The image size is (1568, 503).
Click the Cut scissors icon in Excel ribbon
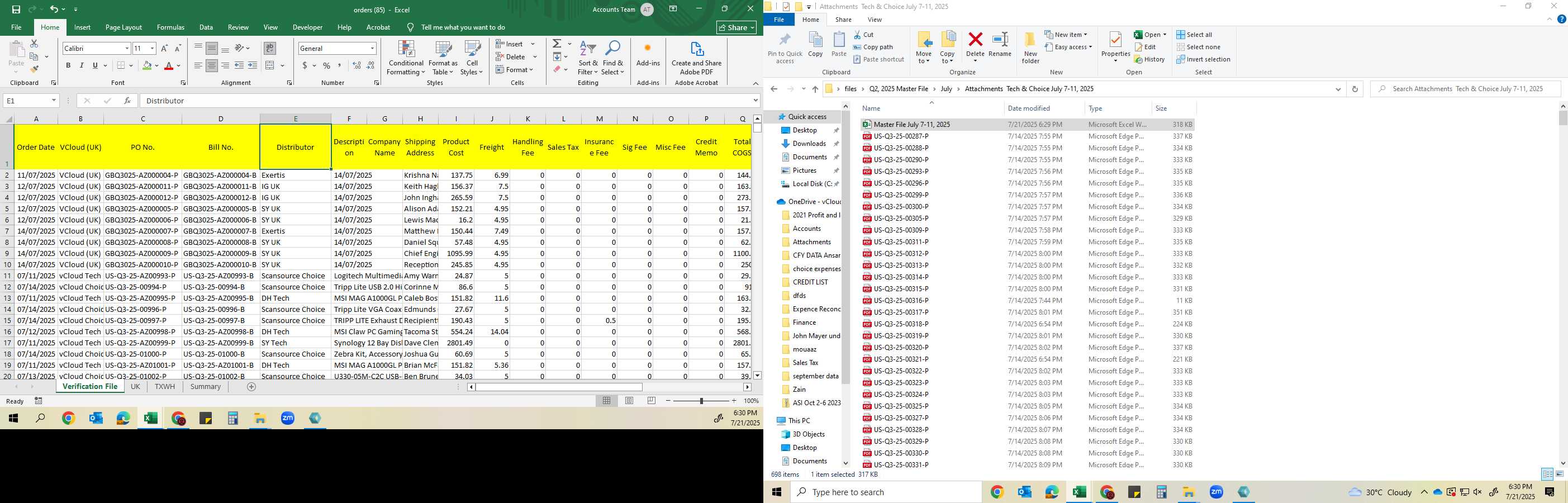[x=34, y=44]
